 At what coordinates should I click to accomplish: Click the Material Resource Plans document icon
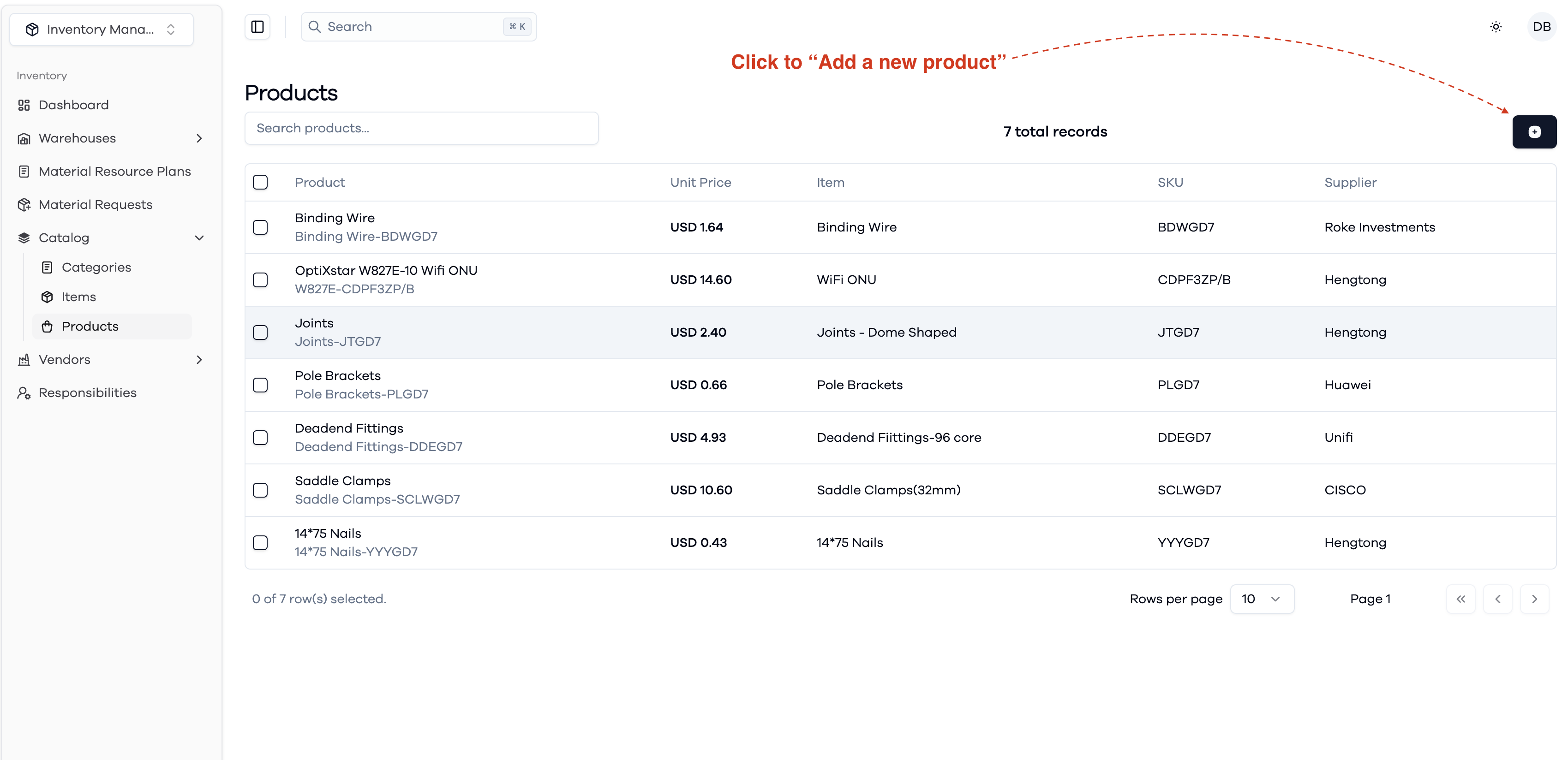tap(24, 172)
